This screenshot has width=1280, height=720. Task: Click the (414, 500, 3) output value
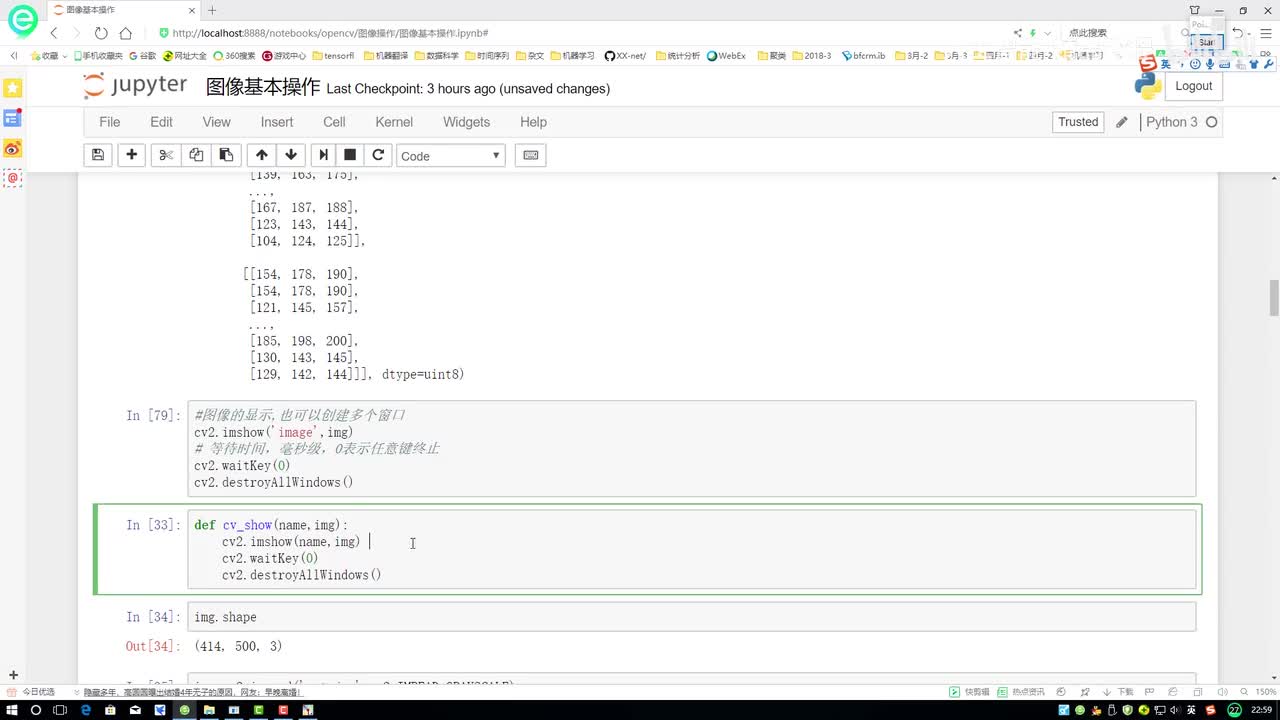[x=238, y=646]
